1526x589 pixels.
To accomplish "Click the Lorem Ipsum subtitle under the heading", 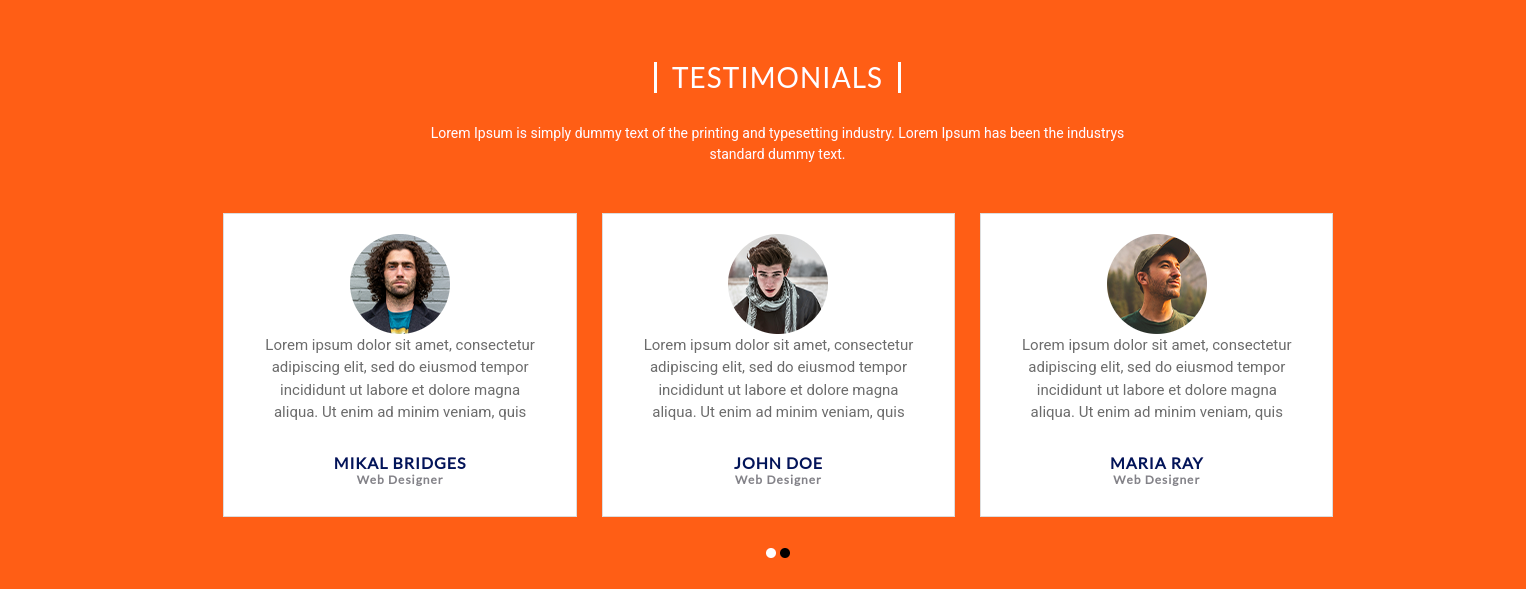I will 777,143.
